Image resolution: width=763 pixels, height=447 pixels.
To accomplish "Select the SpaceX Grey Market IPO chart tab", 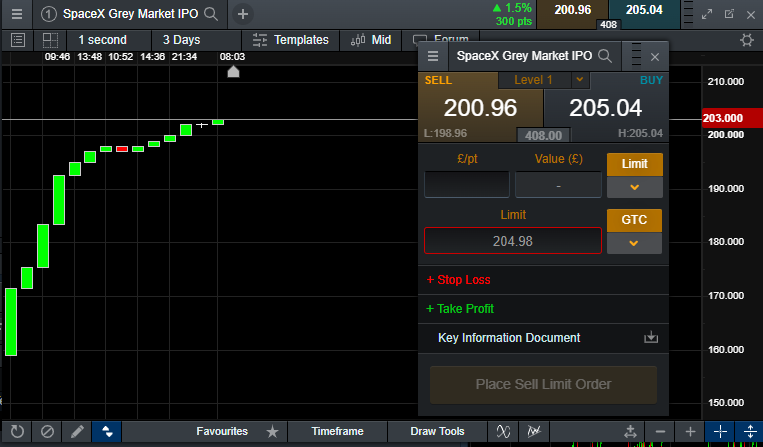I will pyautogui.click(x=130, y=14).
